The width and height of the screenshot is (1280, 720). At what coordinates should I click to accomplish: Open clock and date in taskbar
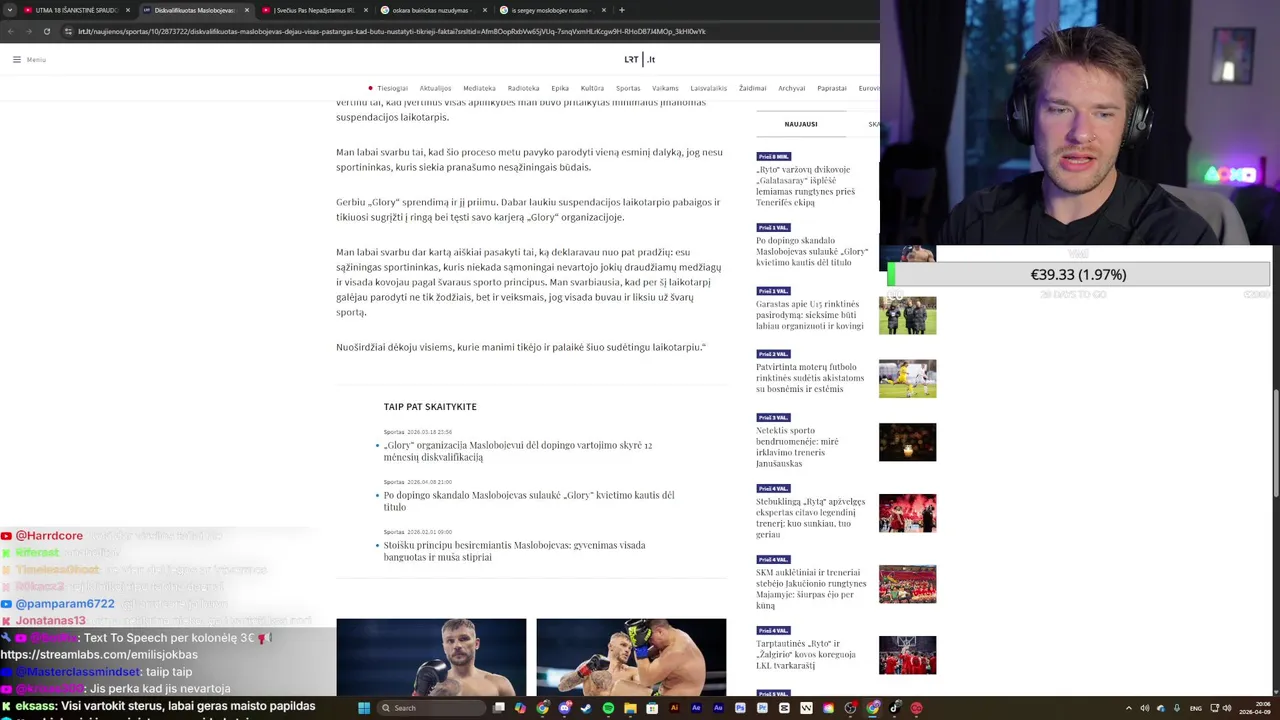1255,708
